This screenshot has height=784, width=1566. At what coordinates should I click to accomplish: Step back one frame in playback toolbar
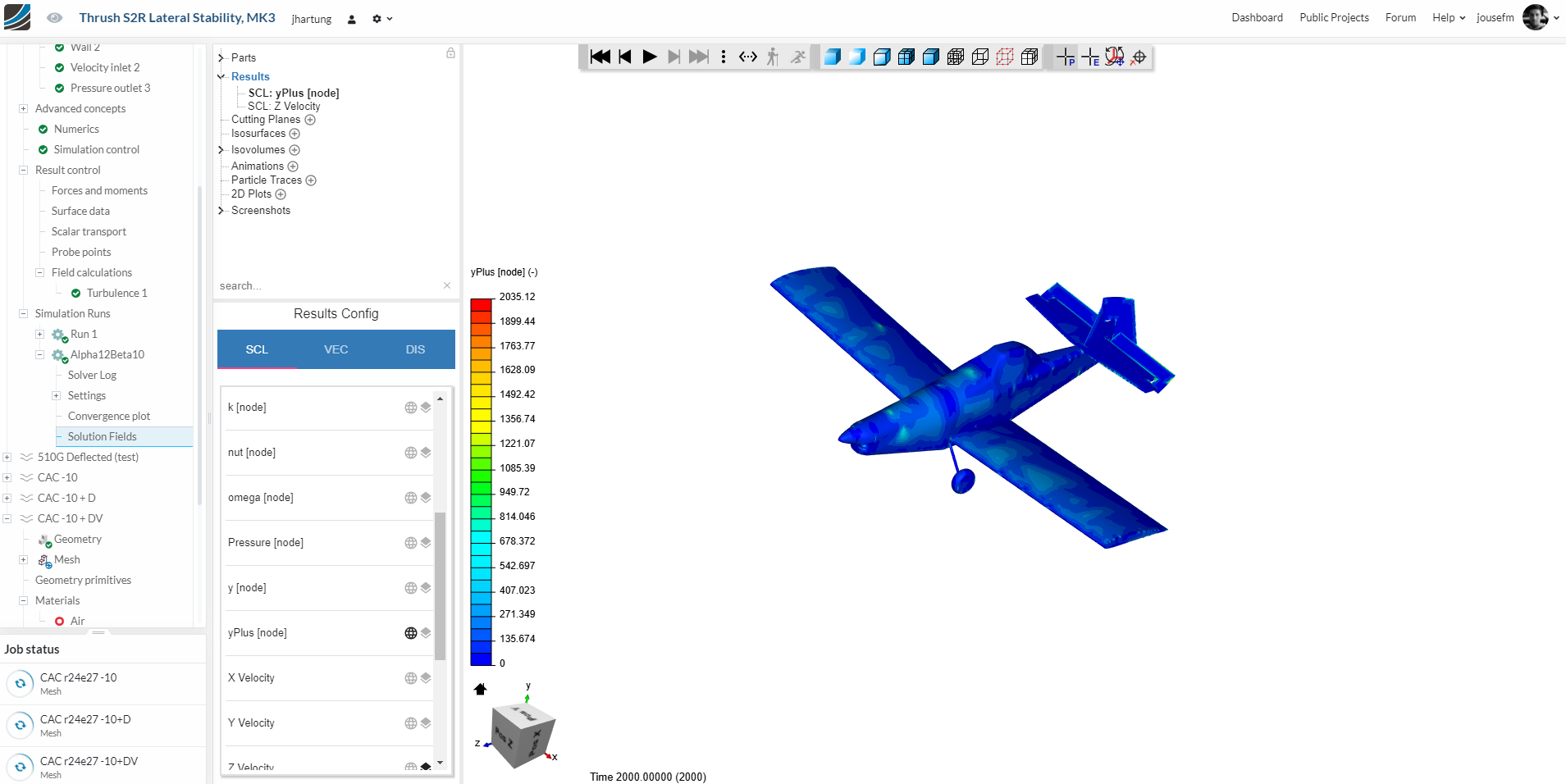pyautogui.click(x=625, y=57)
